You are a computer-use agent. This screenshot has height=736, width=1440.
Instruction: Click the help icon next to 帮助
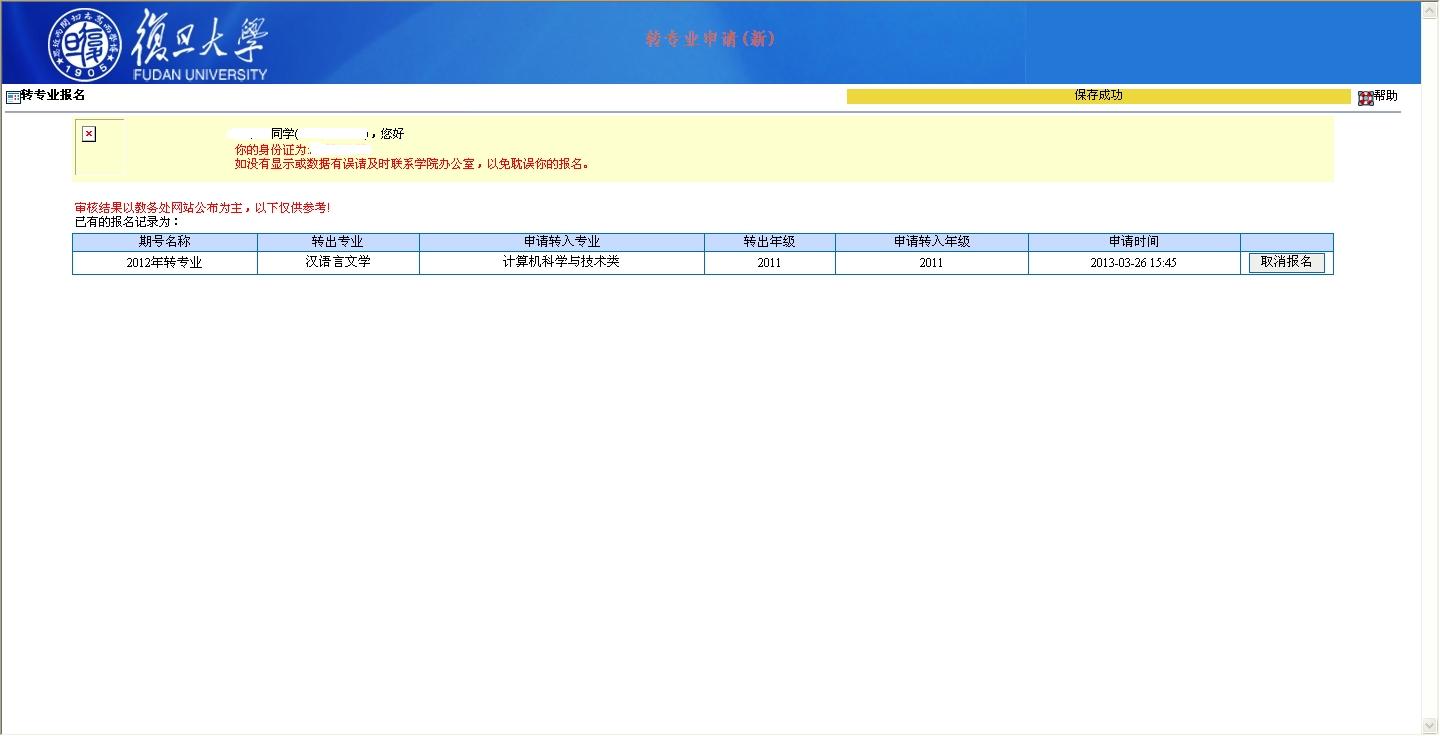1365,97
